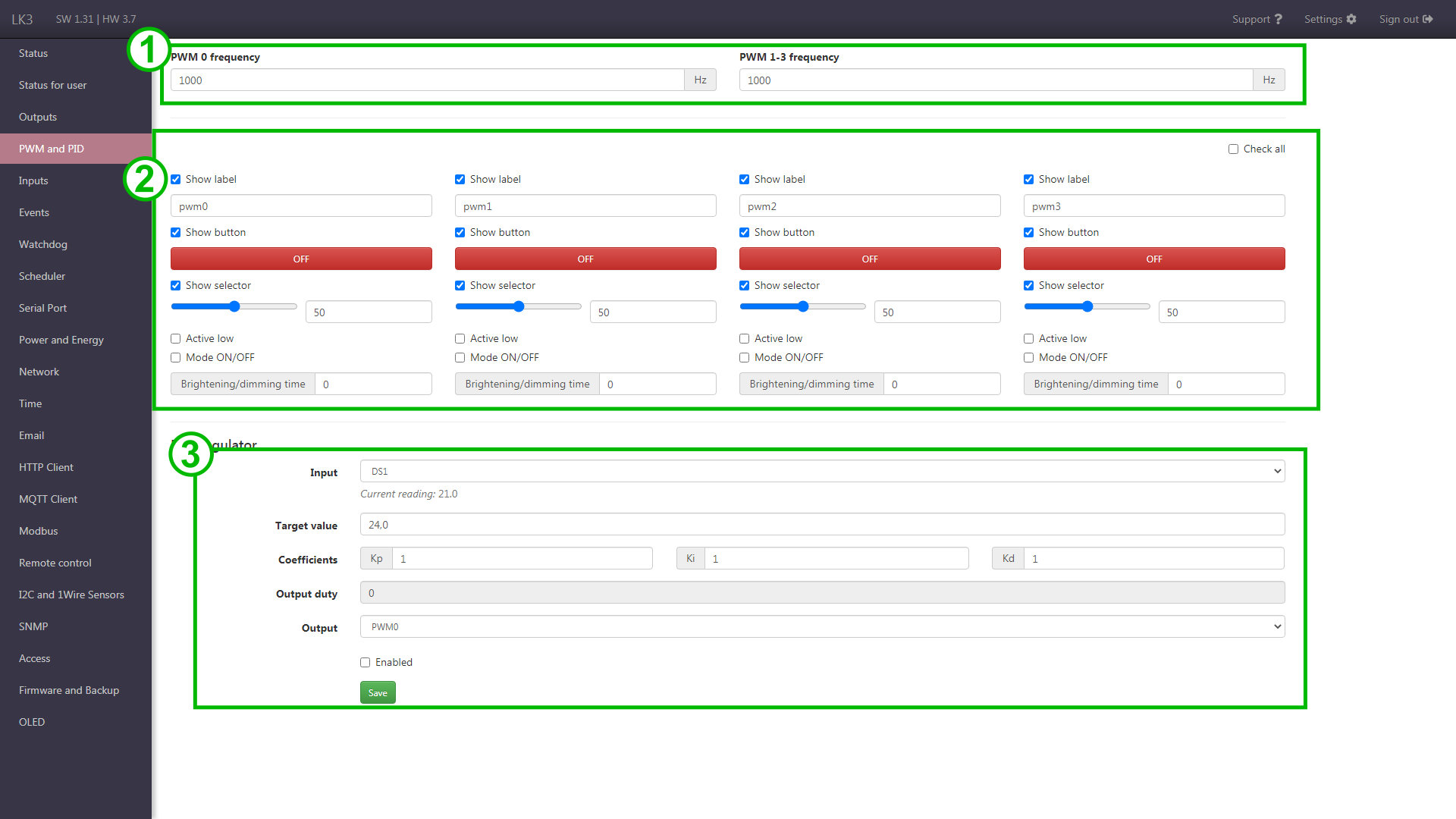Open Scheduler page
Screen dimensions: 1456x819
point(76,276)
